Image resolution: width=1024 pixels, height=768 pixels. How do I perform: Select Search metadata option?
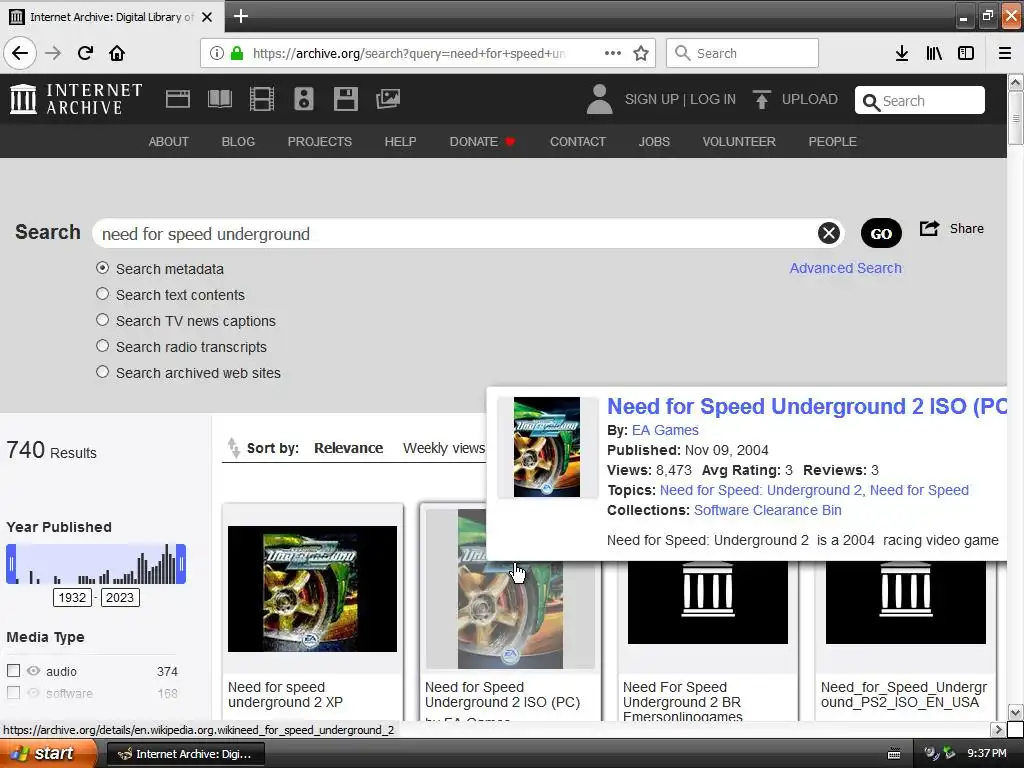pyautogui.click(x=103, y=268)
